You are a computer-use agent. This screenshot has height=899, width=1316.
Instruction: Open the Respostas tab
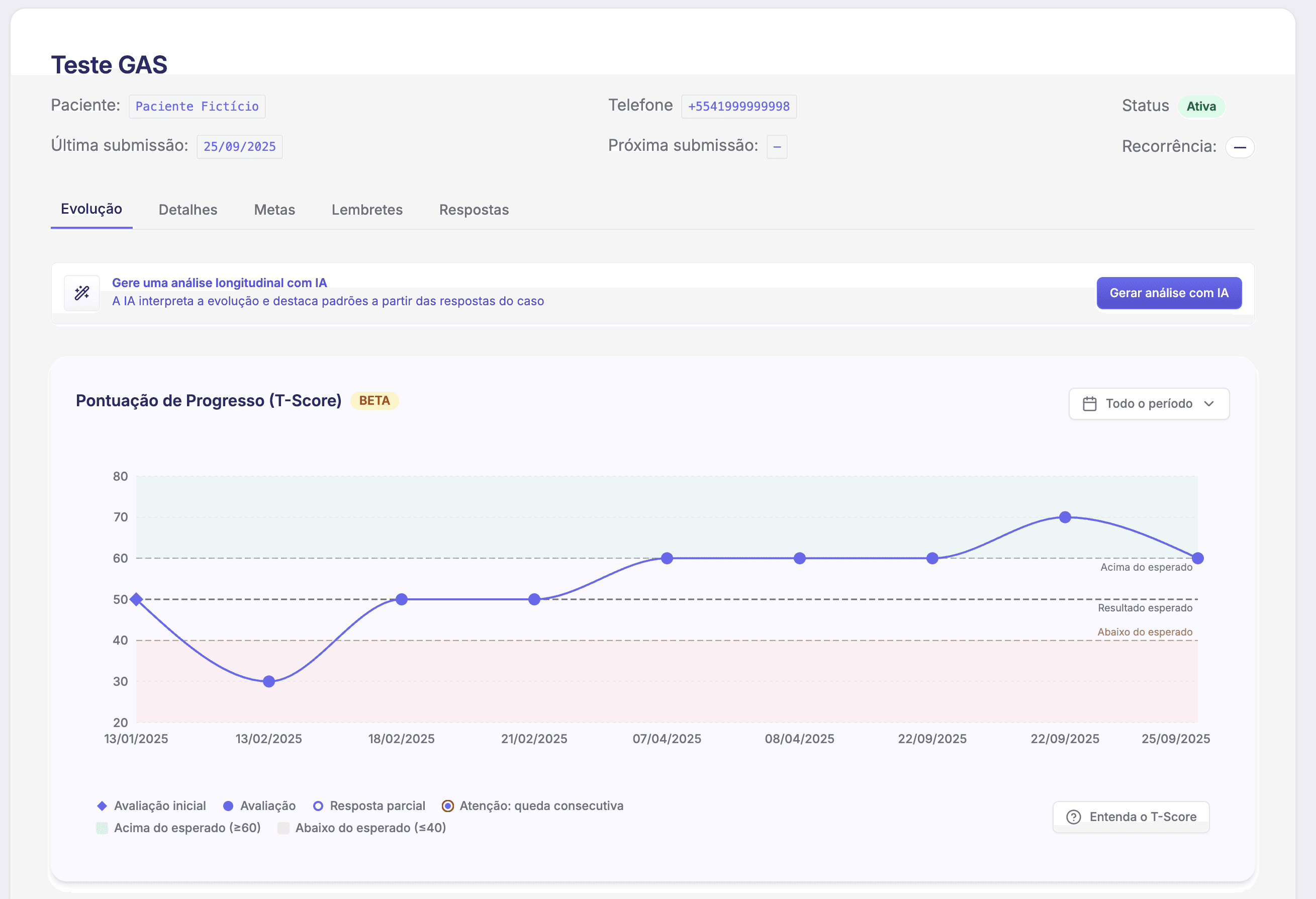tap(474, 210)
